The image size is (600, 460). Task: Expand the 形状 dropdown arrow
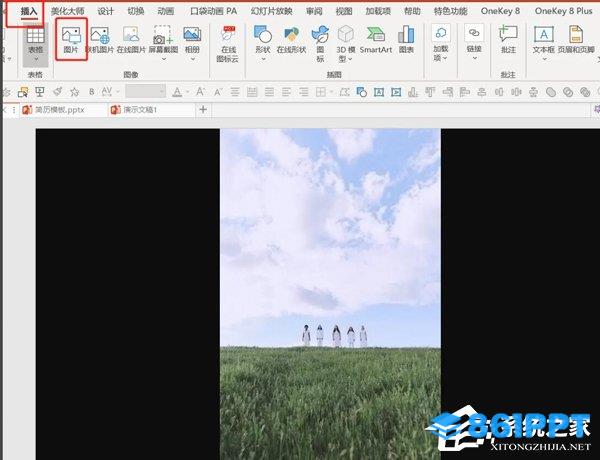[x=263, y=59]
